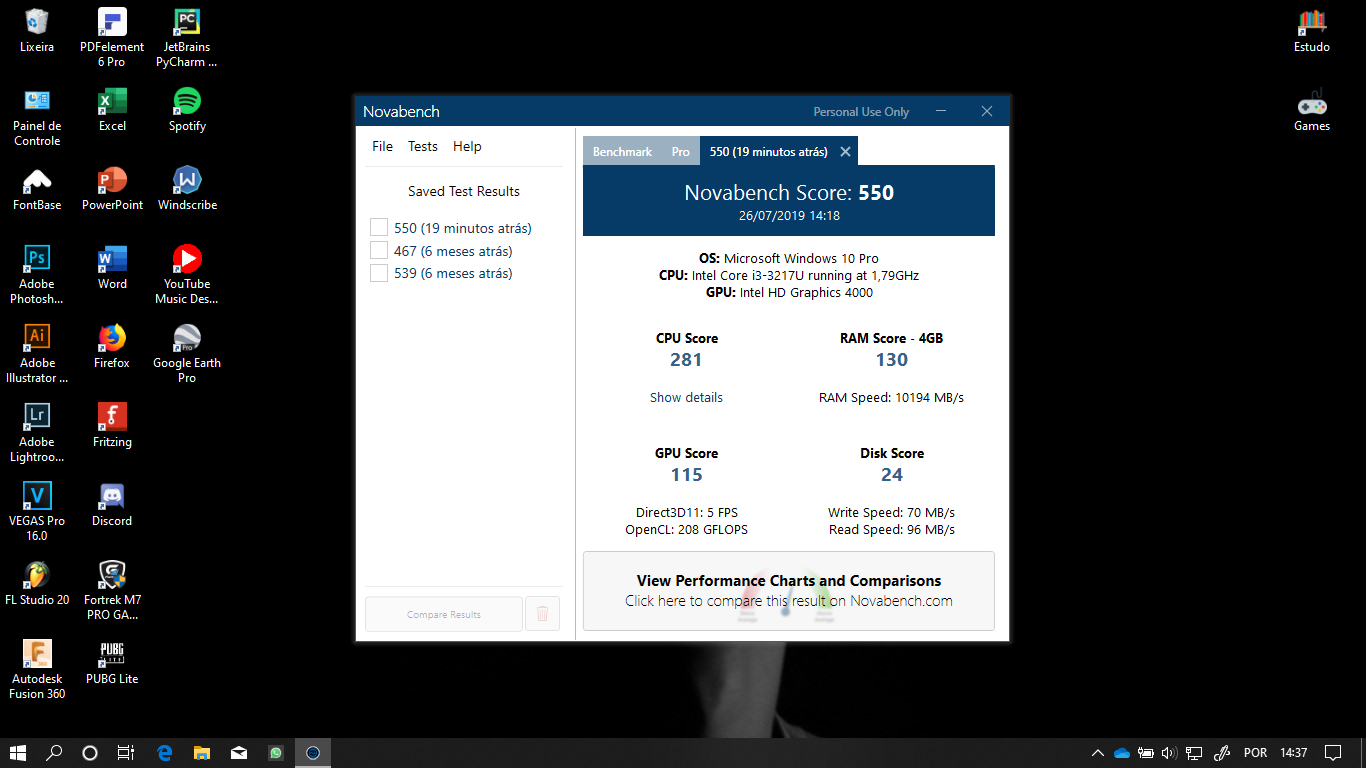Open Adobe Photoshop desktop shortcut
This screenshot has height=768, width=1366.
click(x=37, y=274)
